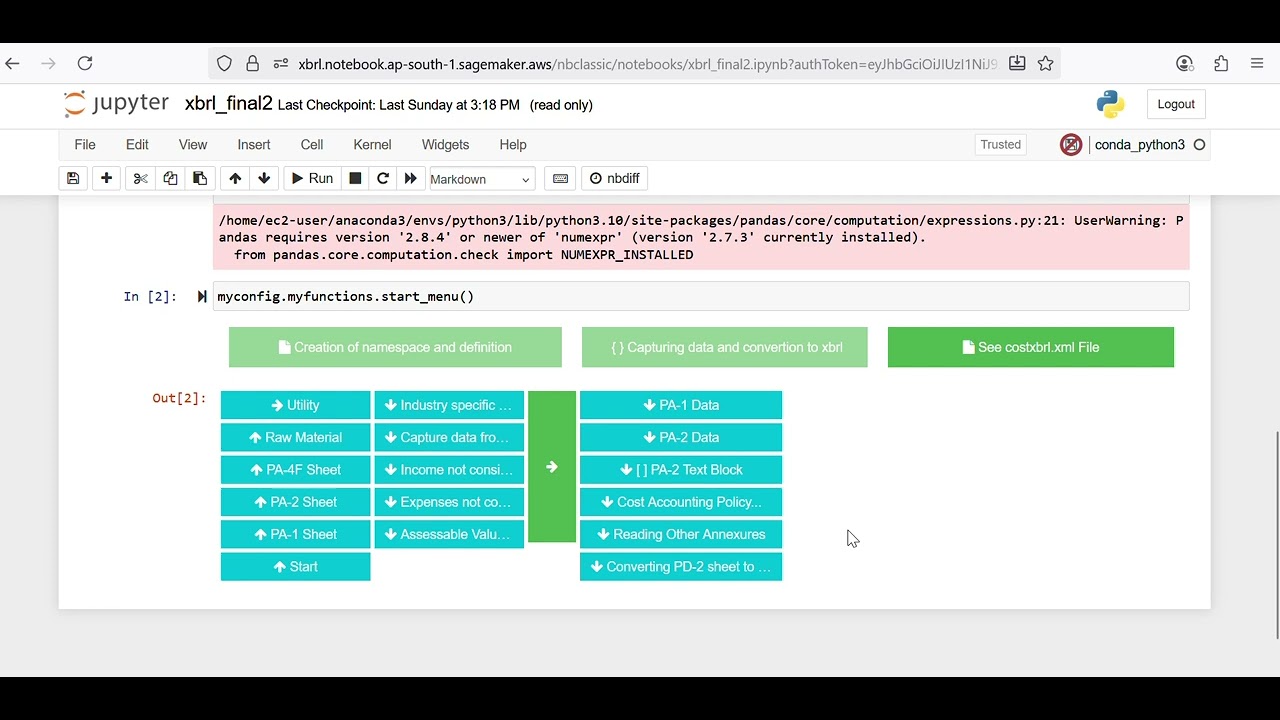
Task: Interrupt the kernel with the stop icon
Action: pyautogui.click(x=355, y=179)
